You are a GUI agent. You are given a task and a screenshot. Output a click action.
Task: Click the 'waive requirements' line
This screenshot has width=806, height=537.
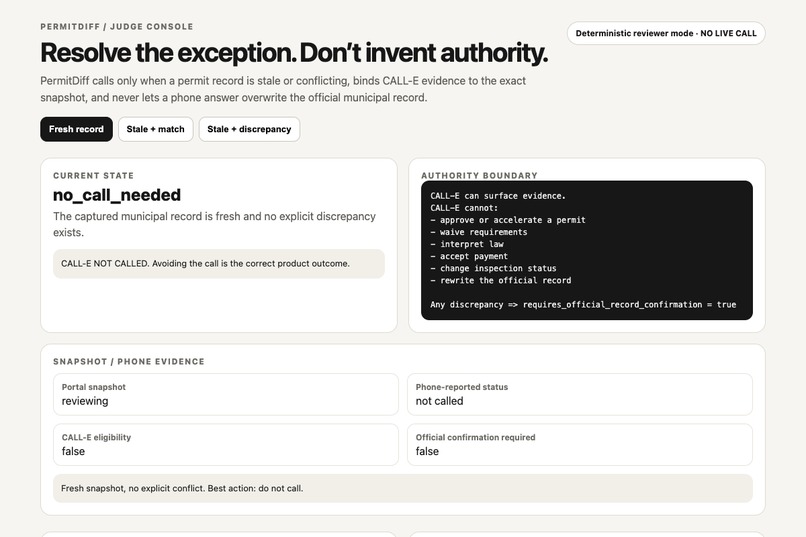479,232
